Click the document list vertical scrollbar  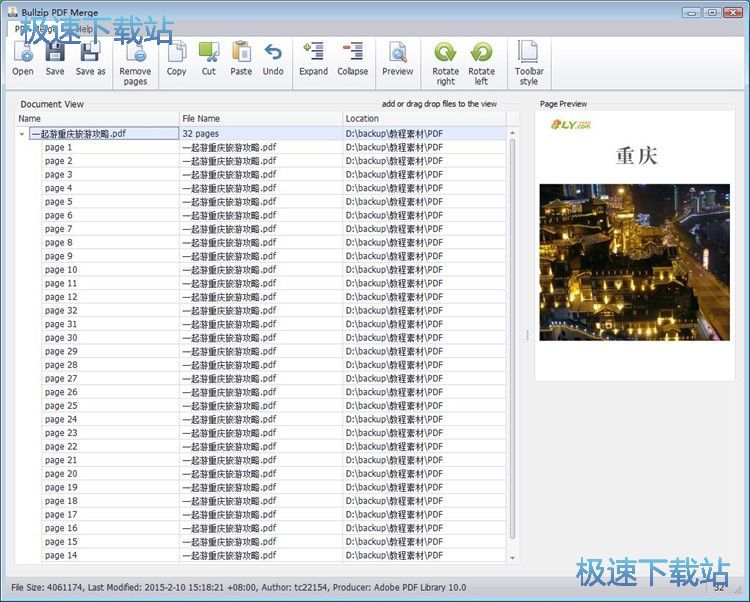tap(513, 340)
